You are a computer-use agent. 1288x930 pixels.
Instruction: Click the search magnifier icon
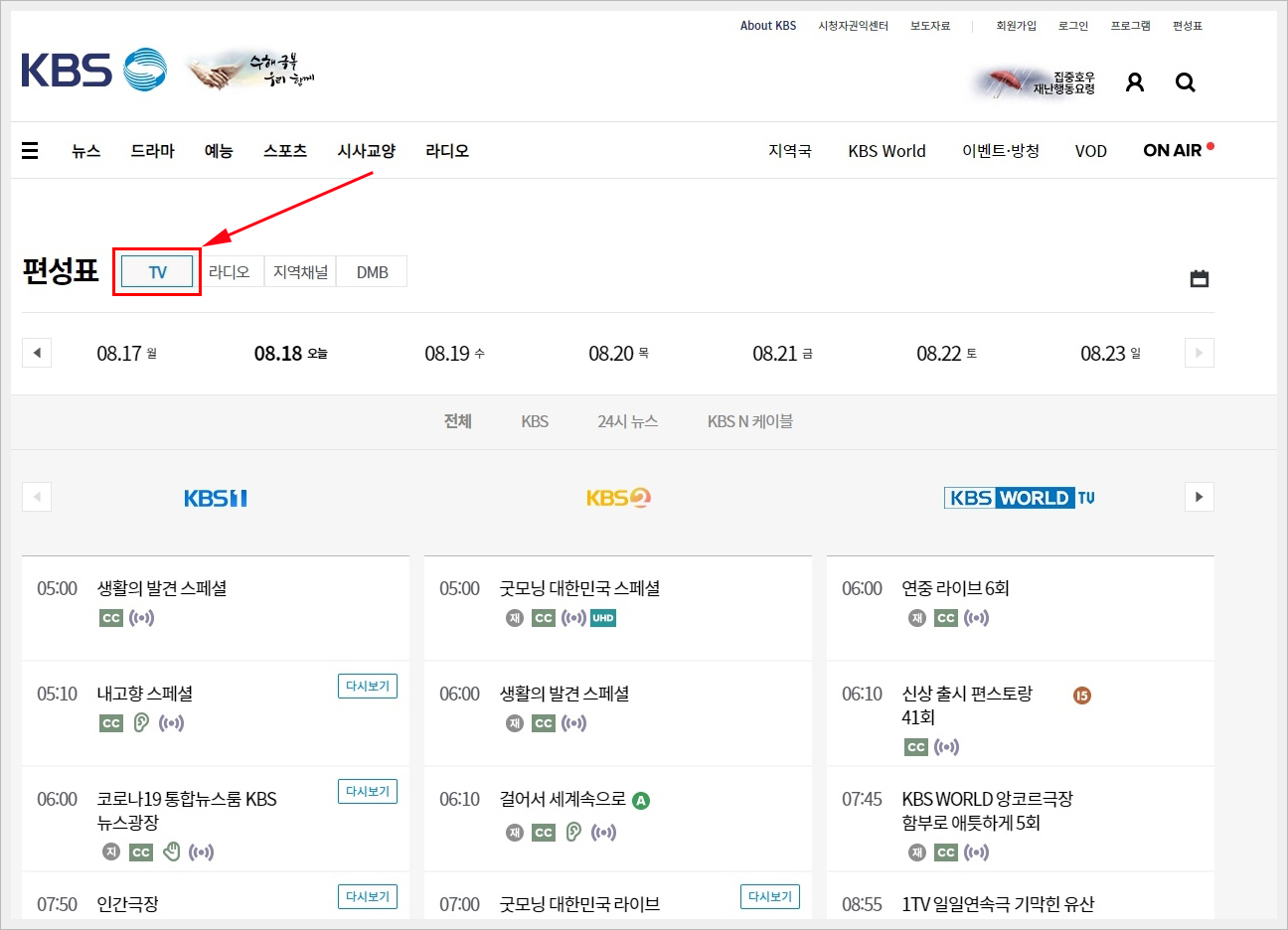pos(1186,82)
